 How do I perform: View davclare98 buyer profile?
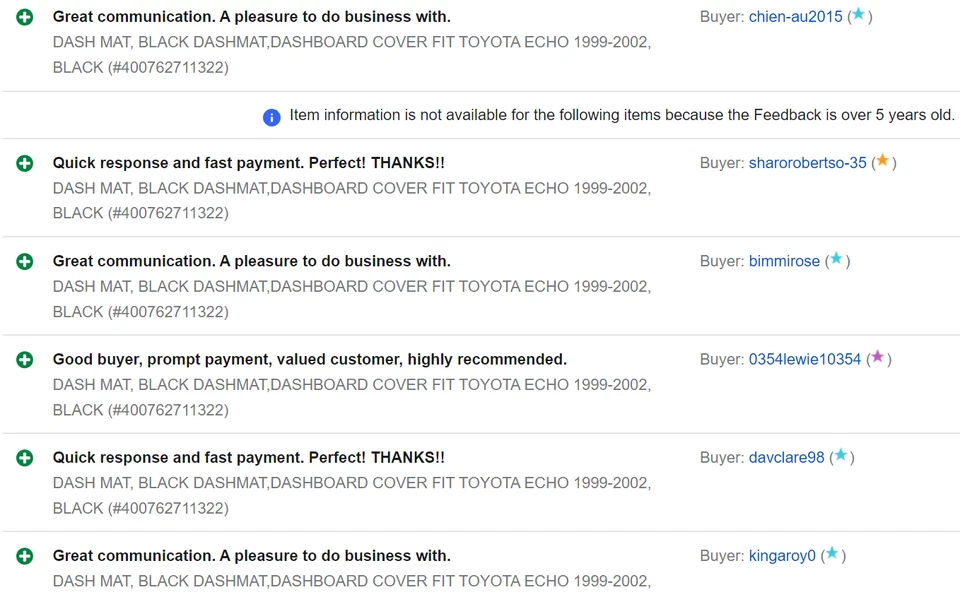tap(786, 457)
